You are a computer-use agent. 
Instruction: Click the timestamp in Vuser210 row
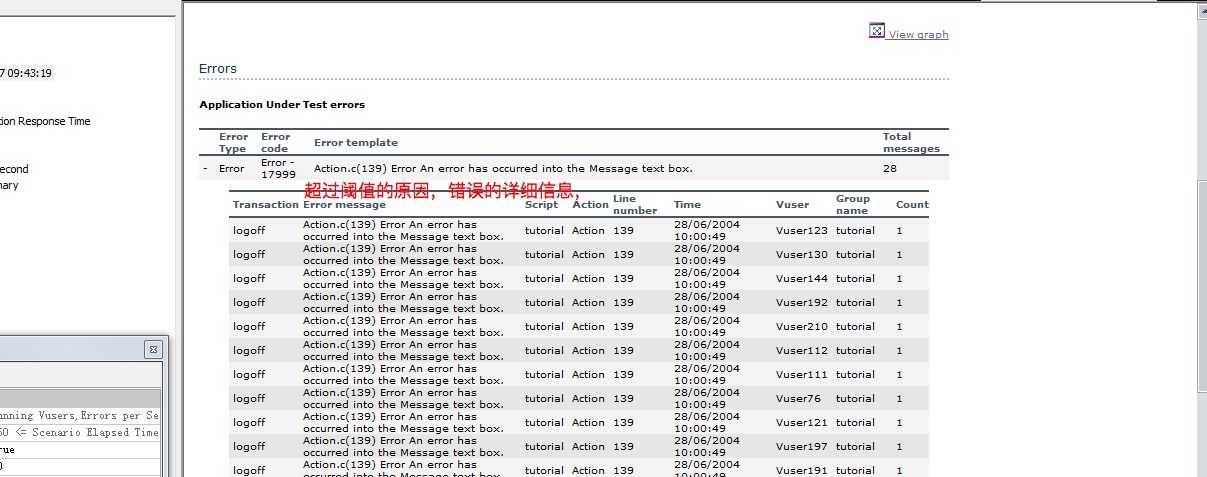click(x=707, y=327)
